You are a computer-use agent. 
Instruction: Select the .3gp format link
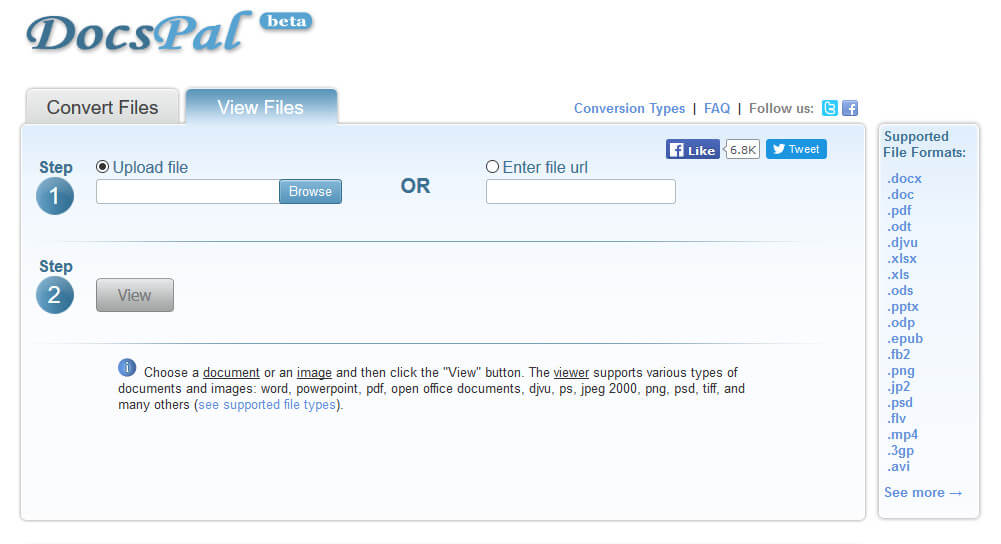click(900, 451)
